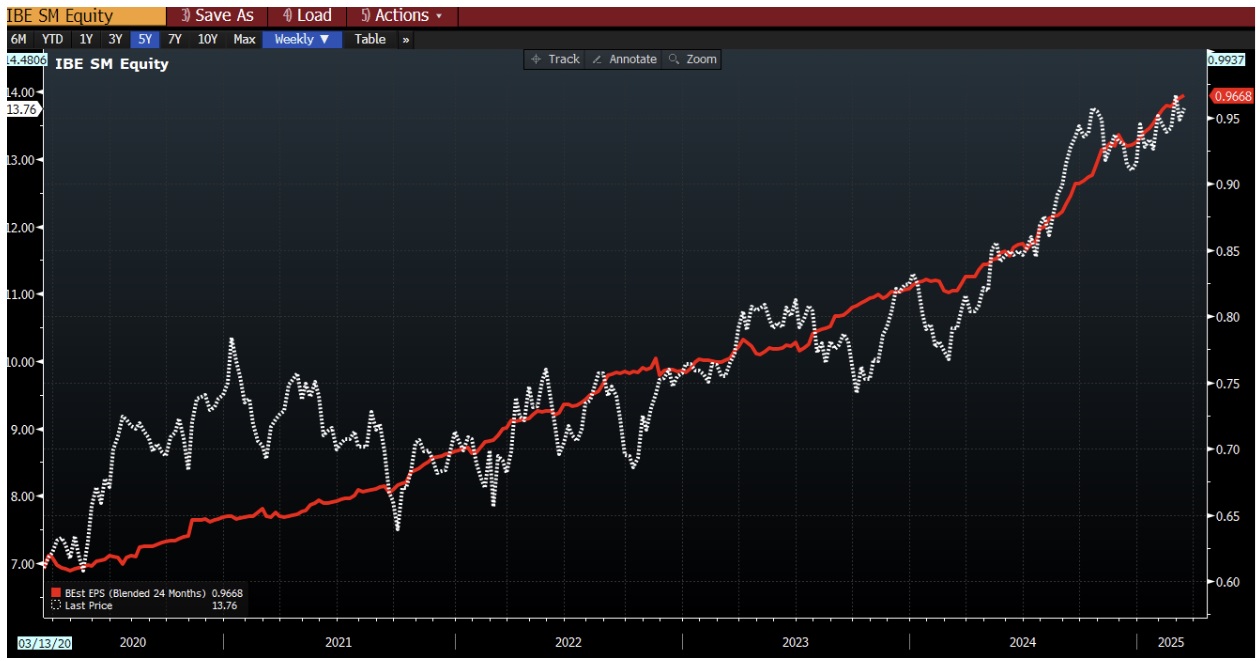This screenshot has height=661, width=1260.
Task: Click the red 0.9668 EPS value tag
Action: tap(1231, 96)
